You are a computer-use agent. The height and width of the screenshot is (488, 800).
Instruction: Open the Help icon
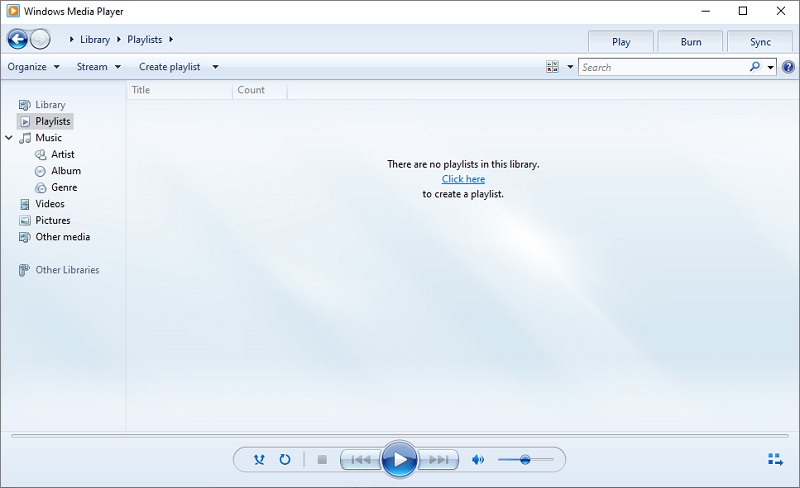(788, 67)
